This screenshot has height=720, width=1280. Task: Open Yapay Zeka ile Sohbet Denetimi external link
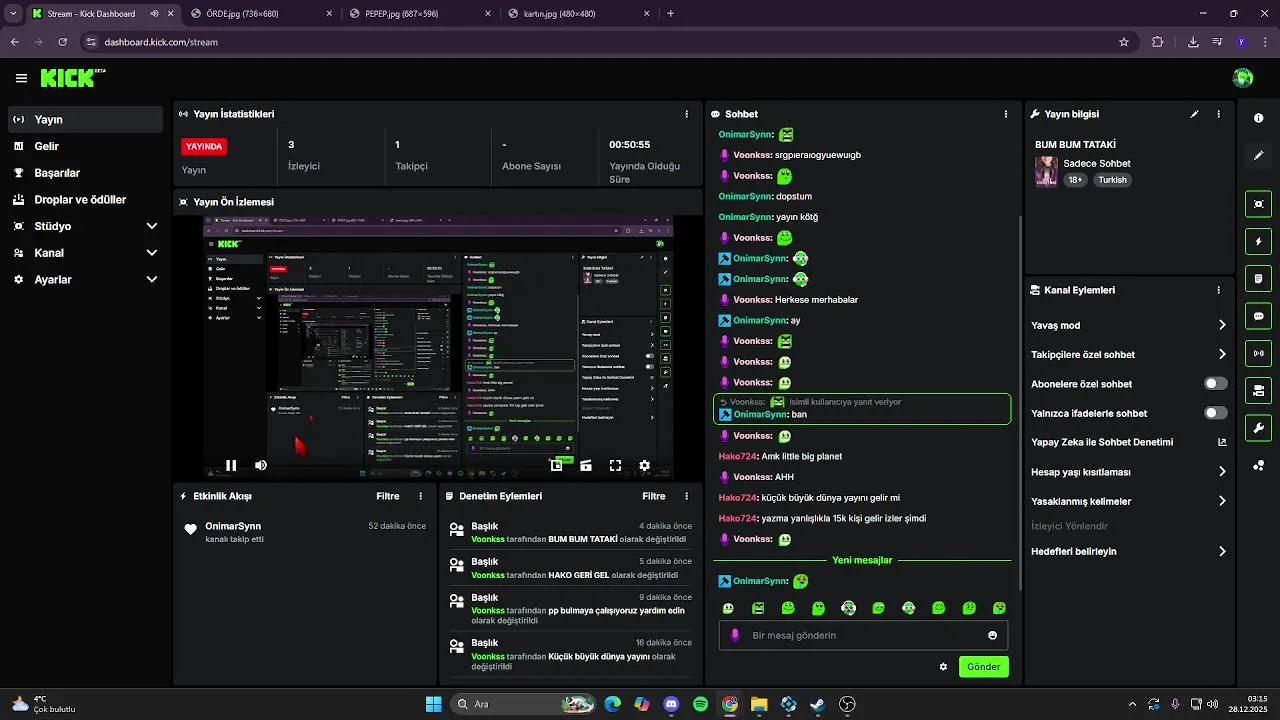pos(1222,442)
